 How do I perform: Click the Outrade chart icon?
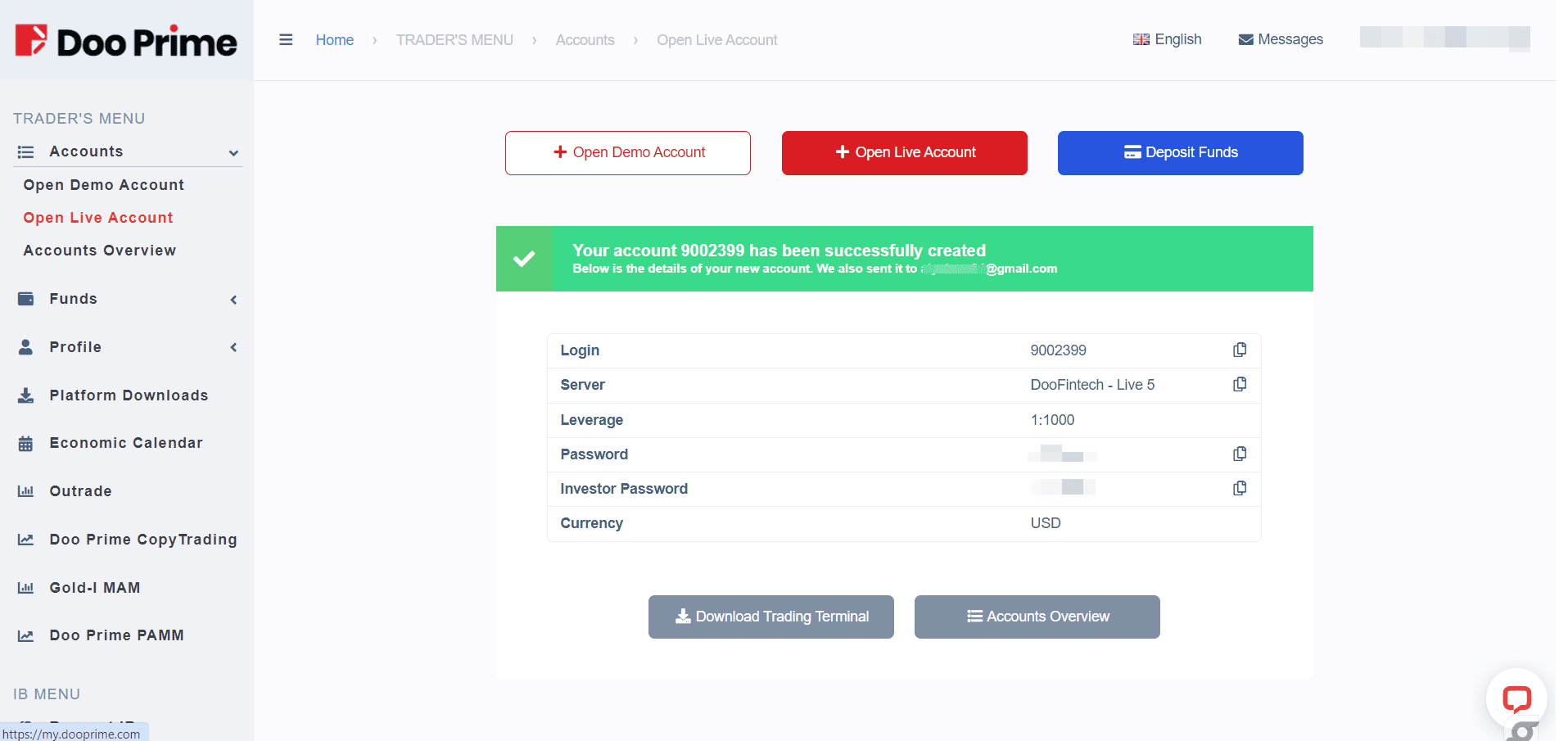[26, 491]
